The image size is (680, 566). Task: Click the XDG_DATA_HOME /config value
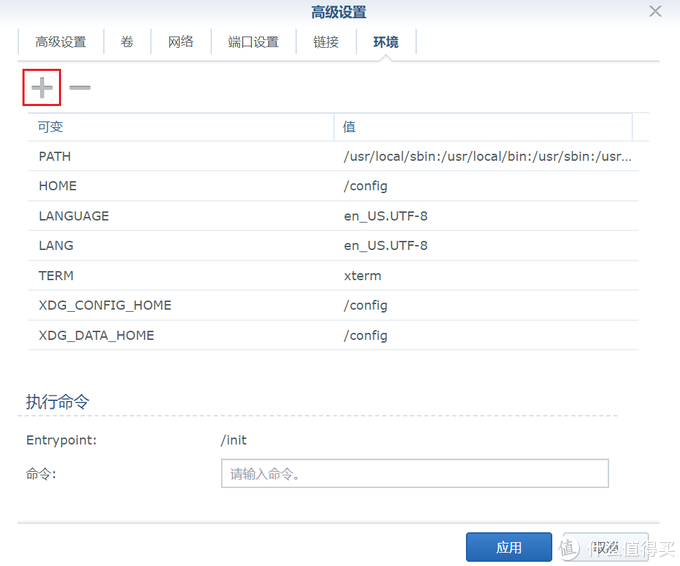pos(365,336)
